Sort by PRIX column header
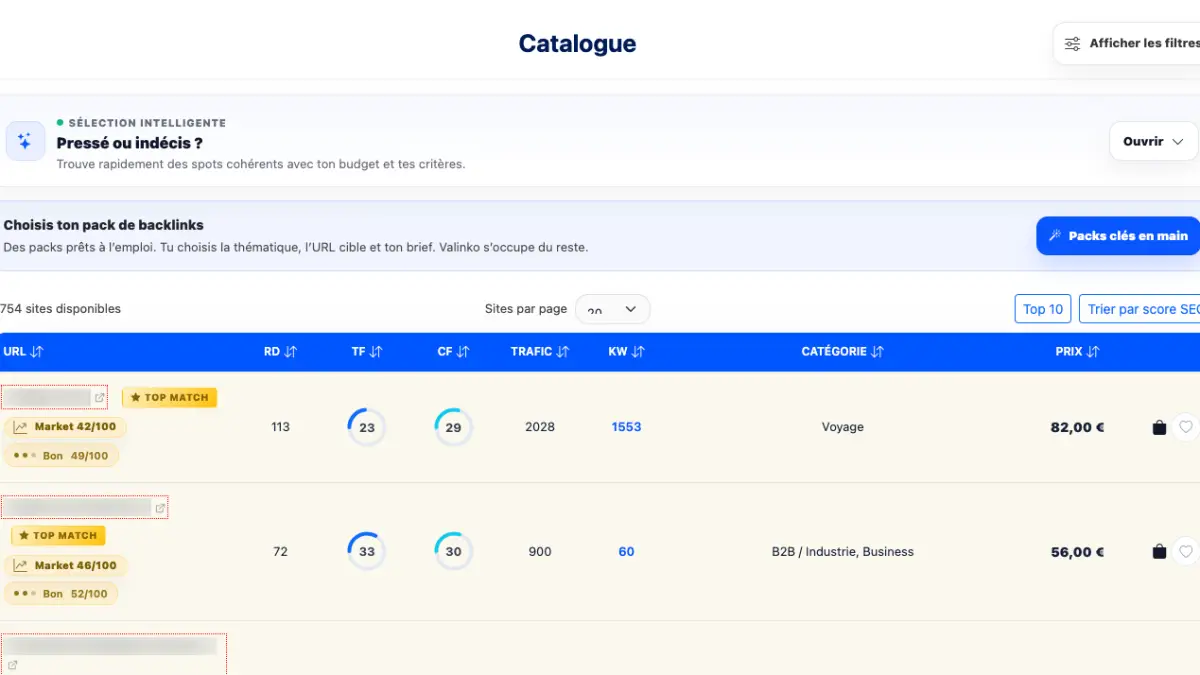The height and width of the screenshot is (675, 1200). click(1077, 352)
